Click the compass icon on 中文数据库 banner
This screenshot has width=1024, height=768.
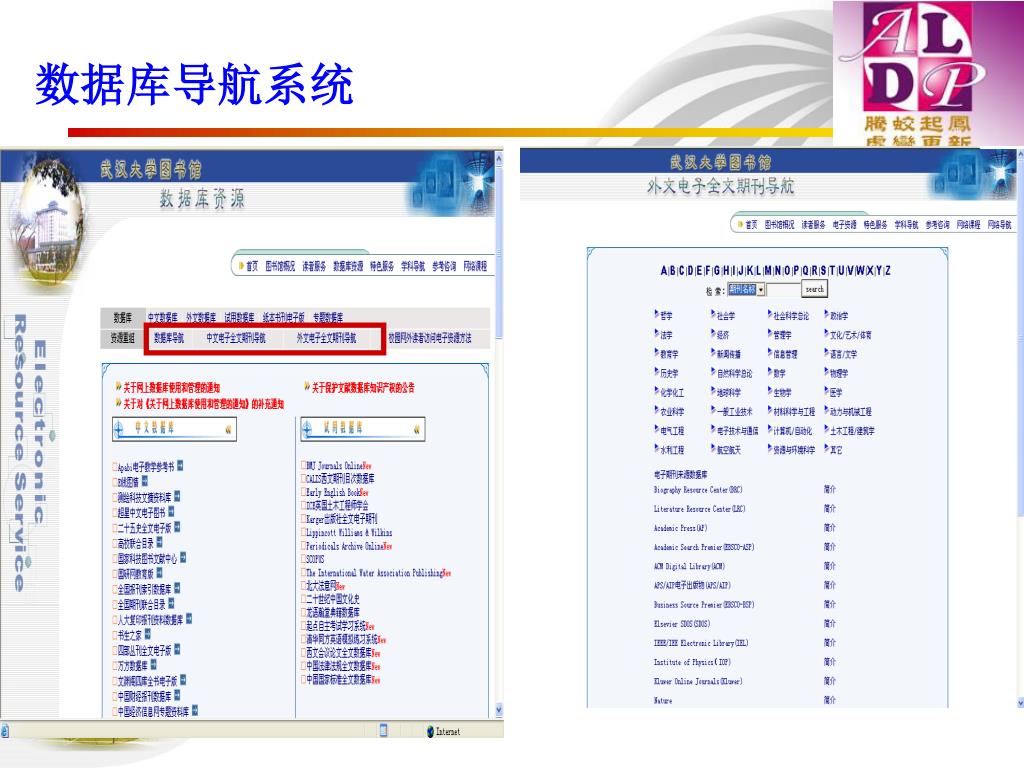119,429
